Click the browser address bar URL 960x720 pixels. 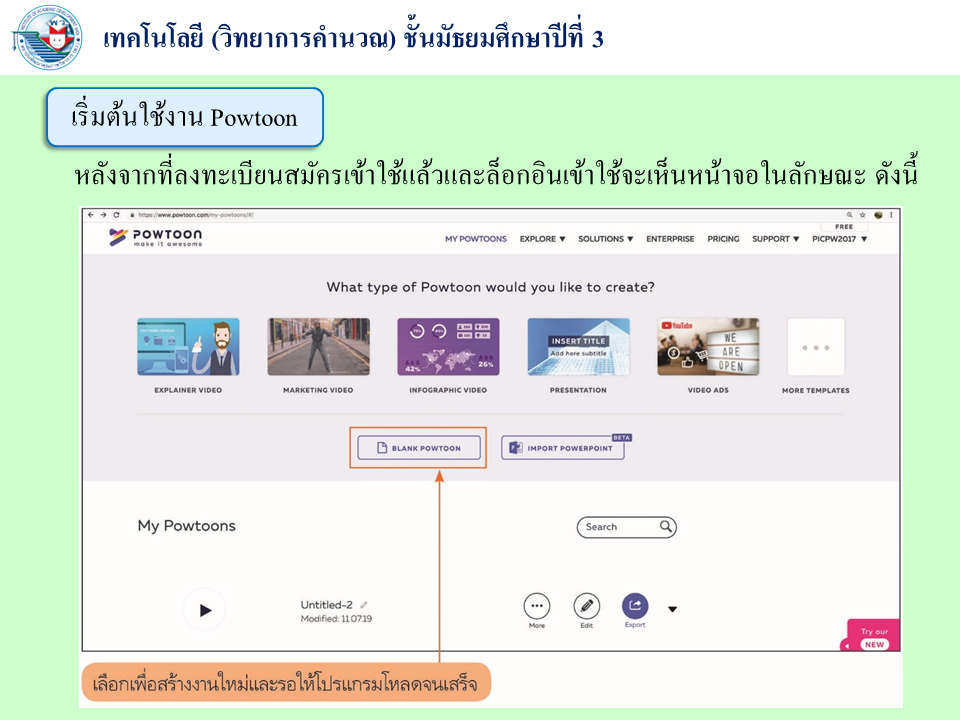click(196, 215)
